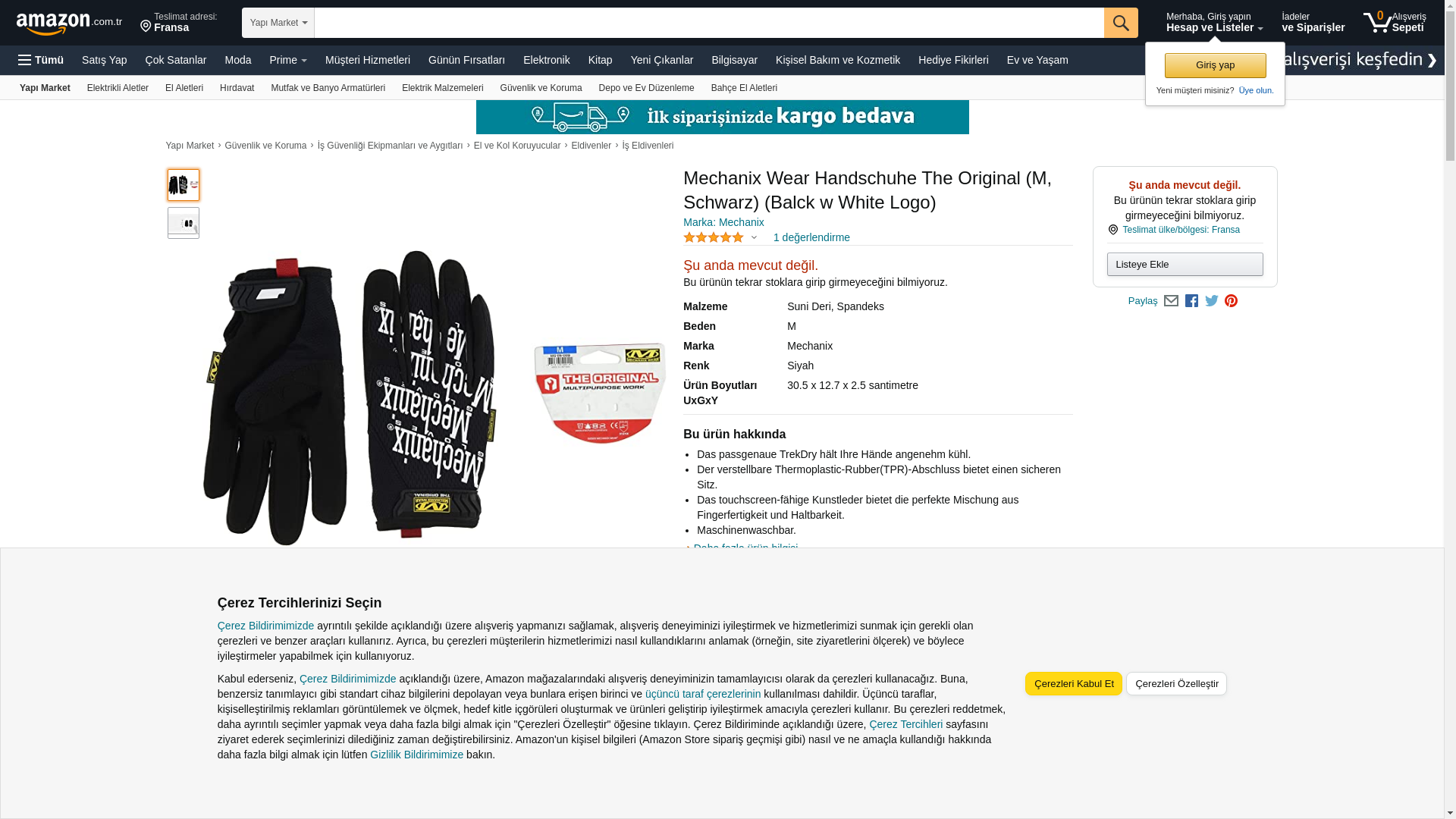Share product on Facebook icon
This screenshot has height=819, width=1456.
(1191, 301)
